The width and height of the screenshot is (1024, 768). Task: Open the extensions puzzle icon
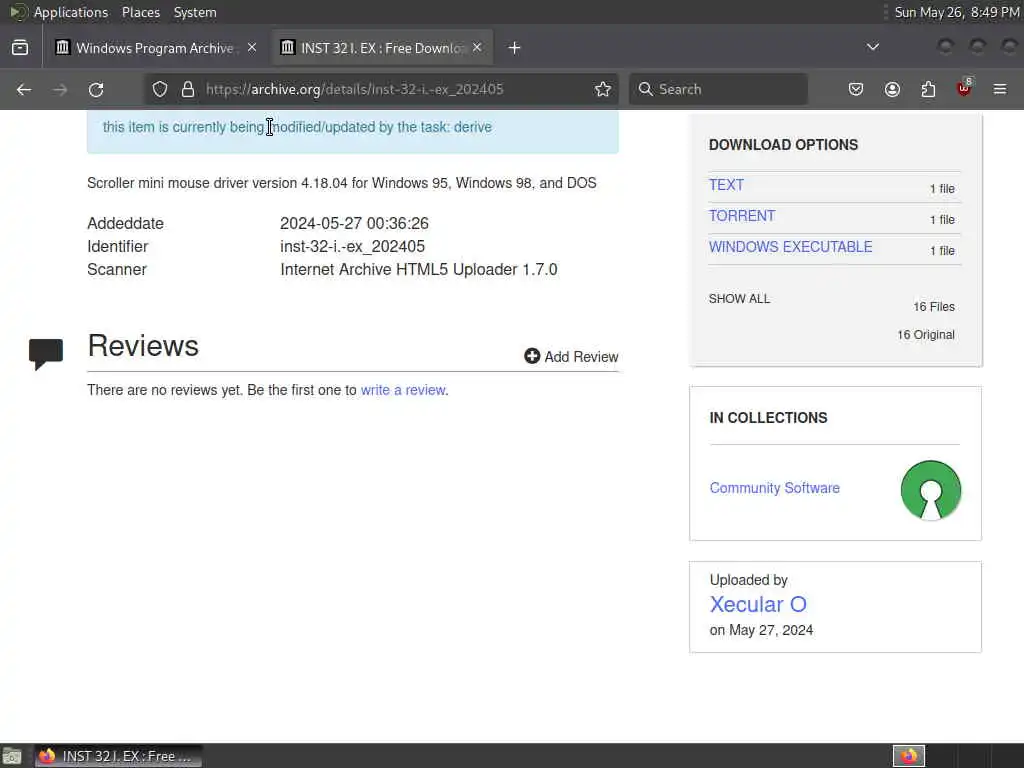point(928,89)
